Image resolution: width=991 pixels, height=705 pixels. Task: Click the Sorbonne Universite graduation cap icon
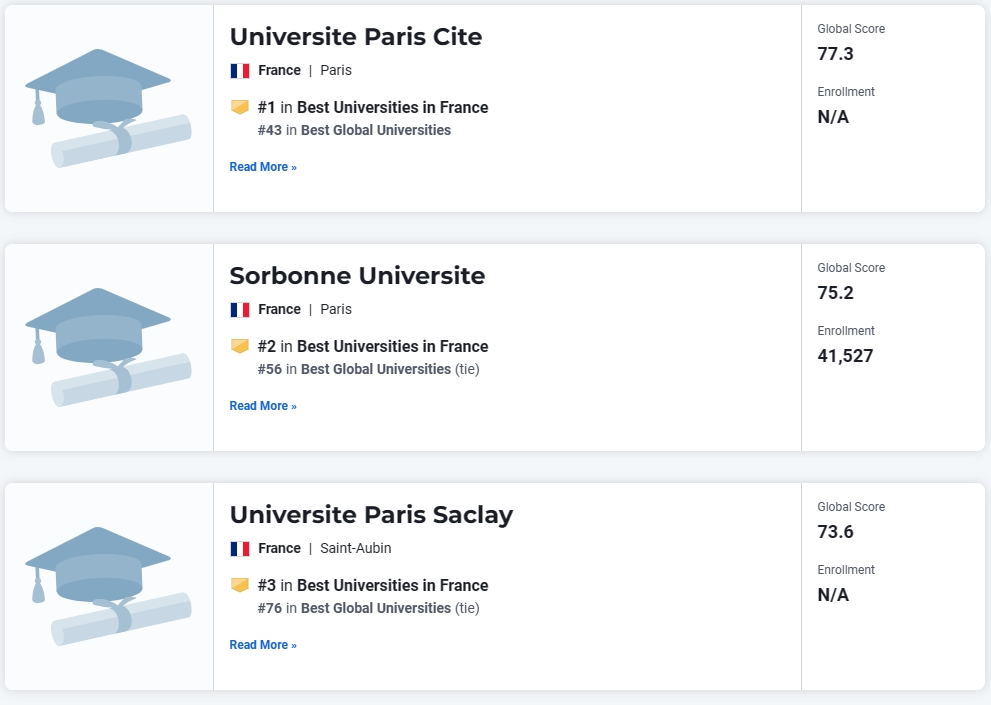pyautogui.click(x=108, y=347)
